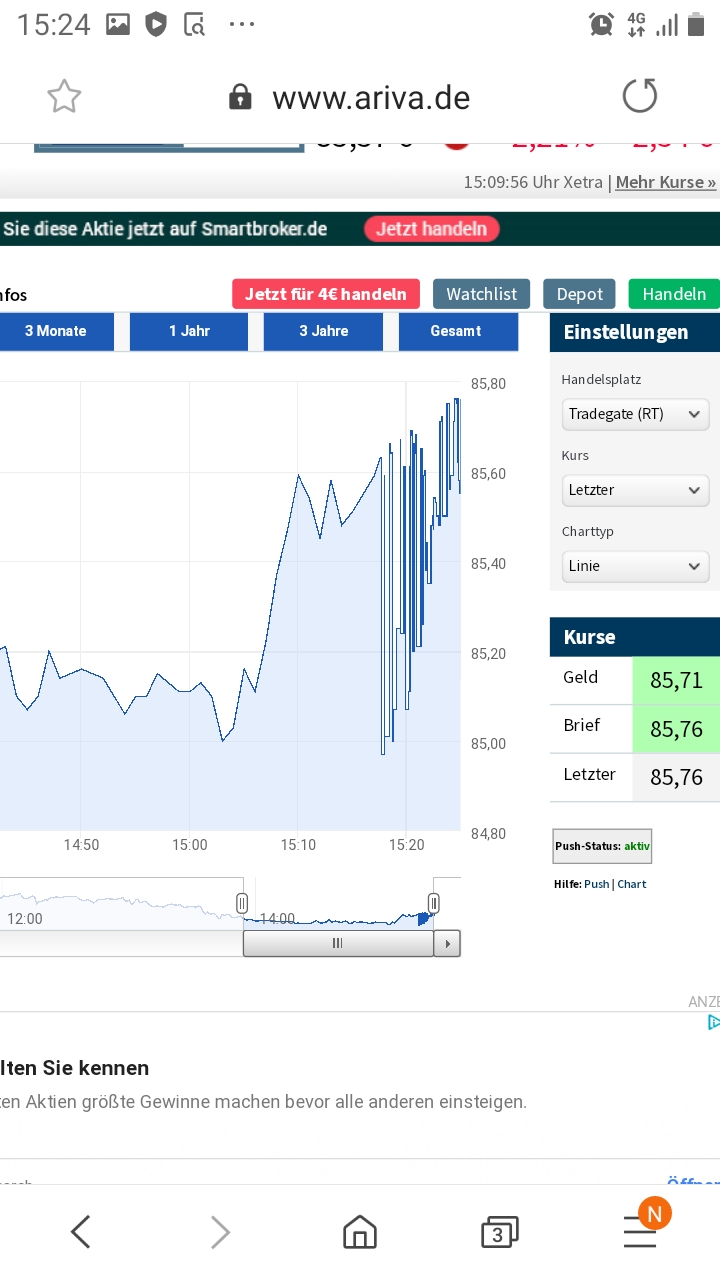The width and height of the screenshot is (720, 1280).
Task: Add the stock to the Watchlist
Action: (x=481, y=294)
